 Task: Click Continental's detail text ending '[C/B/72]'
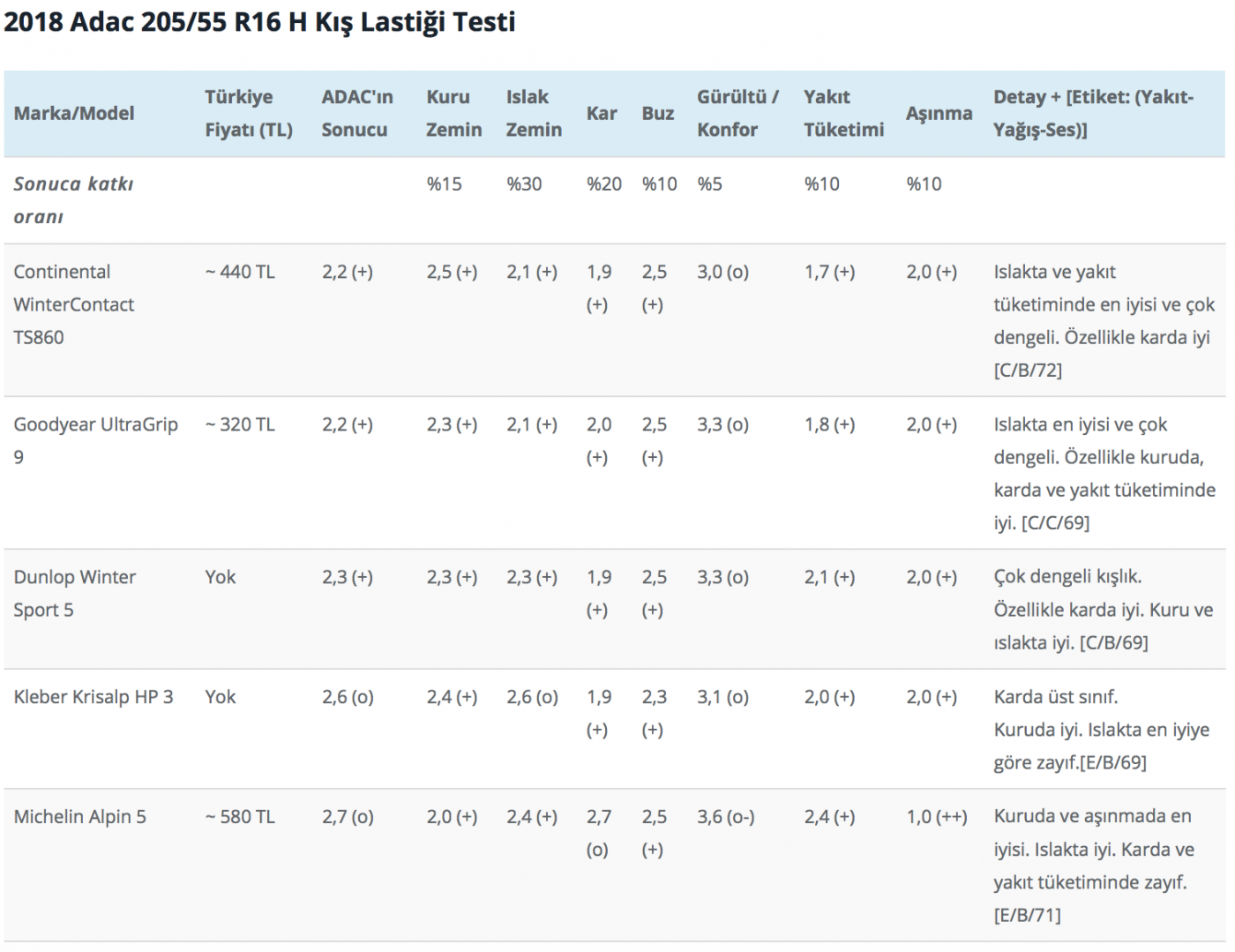(1104, 320)
